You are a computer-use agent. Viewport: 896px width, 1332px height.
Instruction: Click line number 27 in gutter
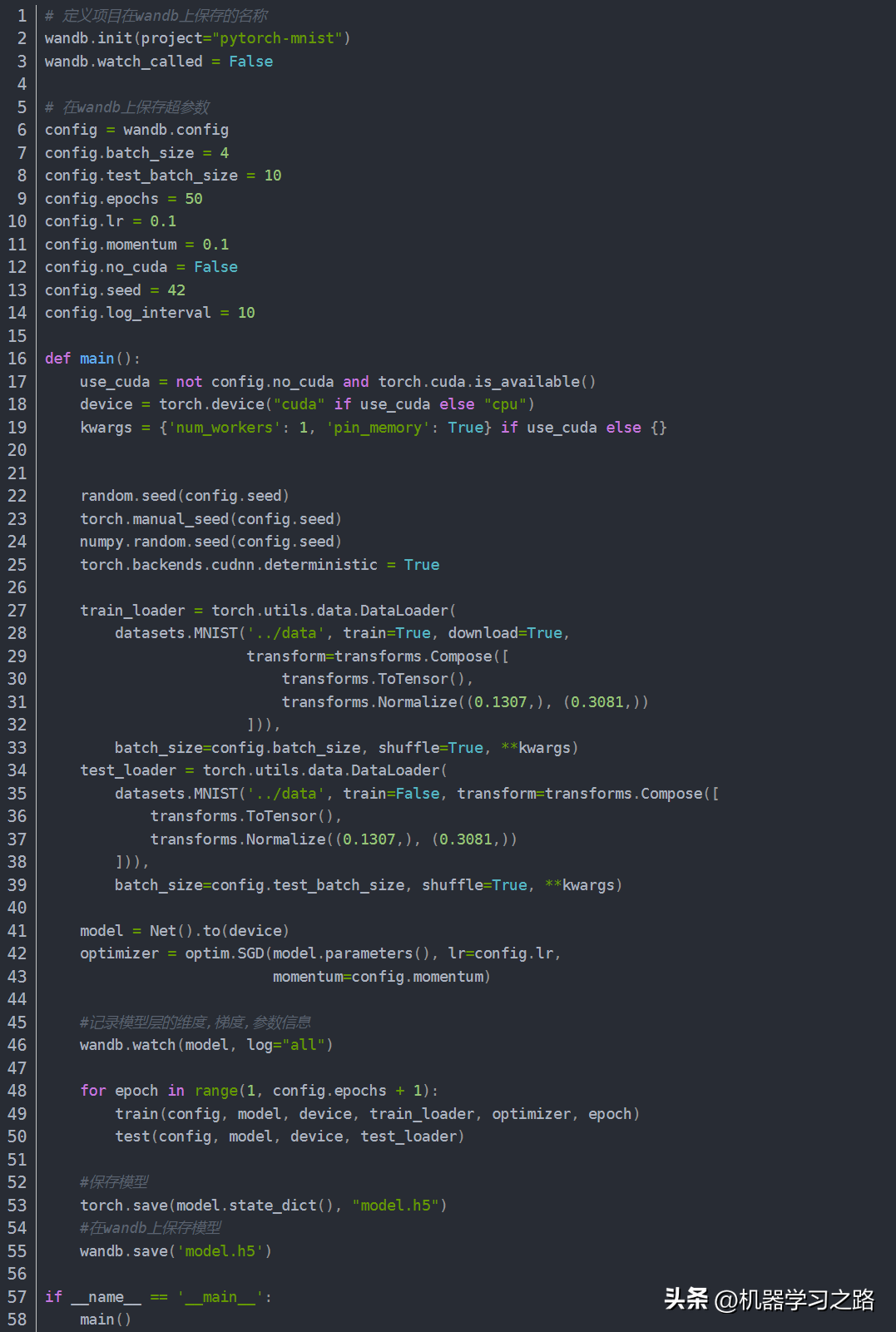tap(17, 611)
